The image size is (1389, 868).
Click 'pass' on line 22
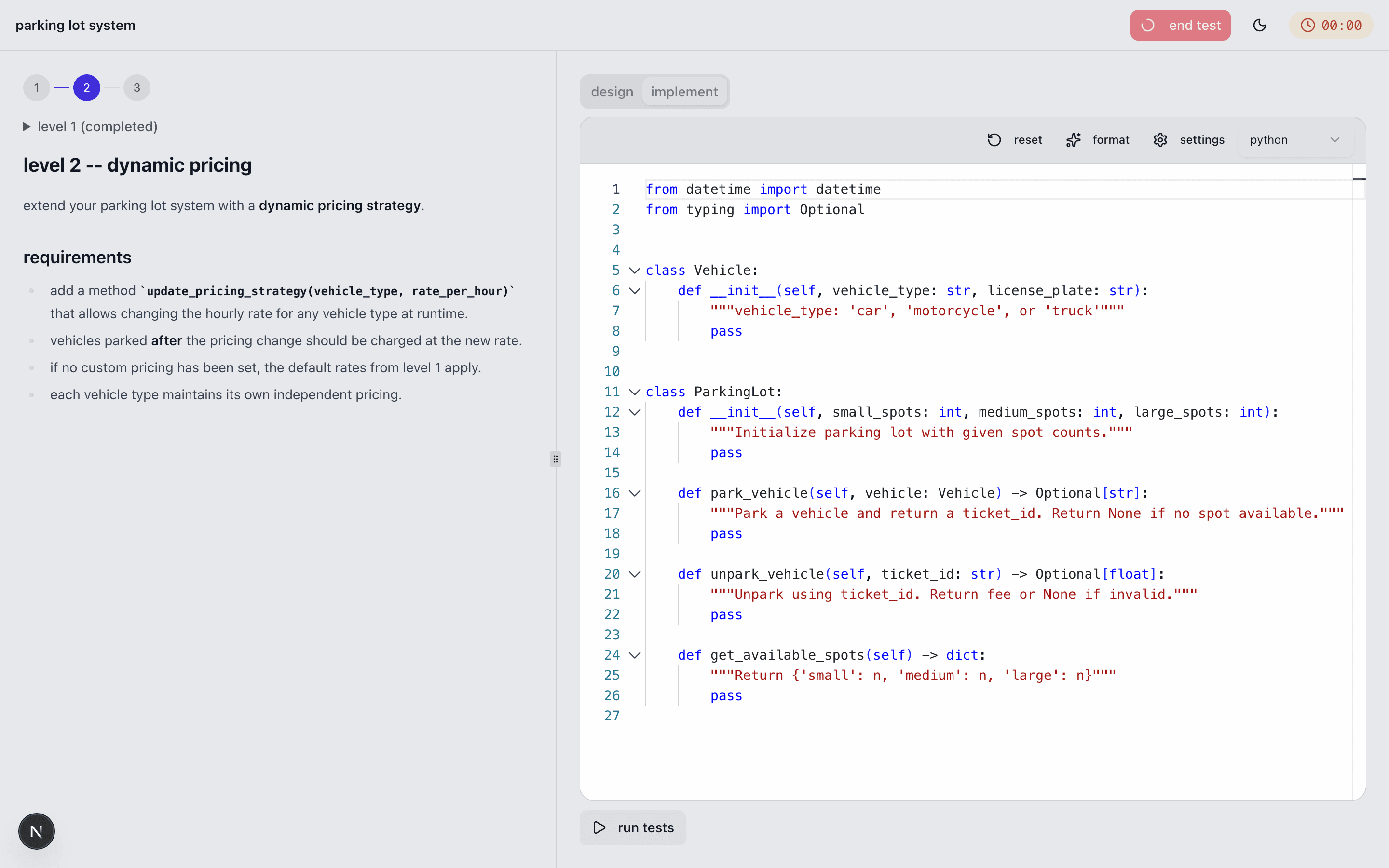726,615
